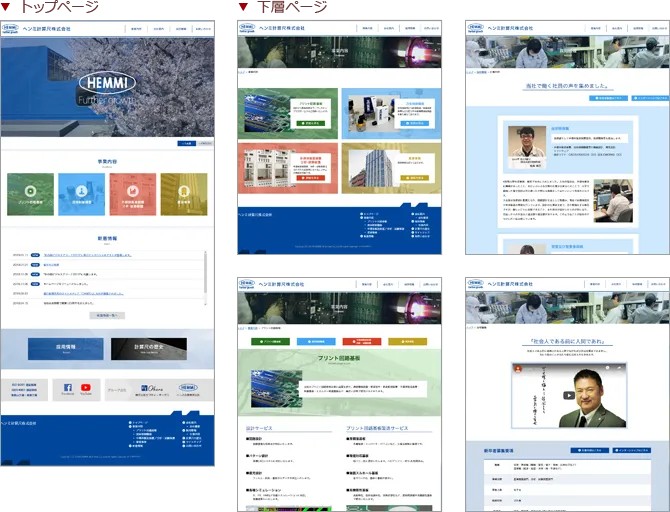This screenshot has height=512, width=670.
Task: Click the dark blue button below hero image
Action: (186, 143)
